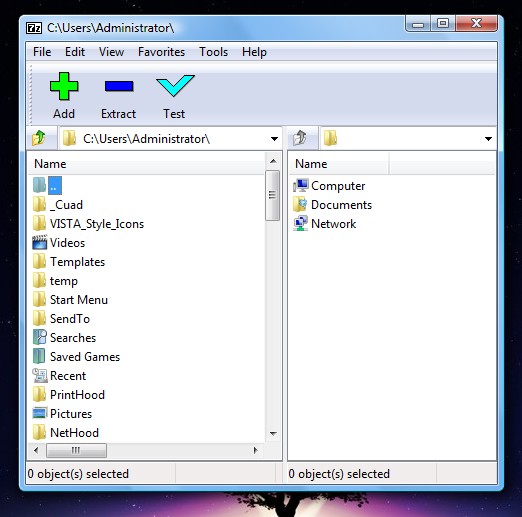Select the Start Menu folder icon
522x517 pixels.
pyautogui.click(x=39, y=299)
